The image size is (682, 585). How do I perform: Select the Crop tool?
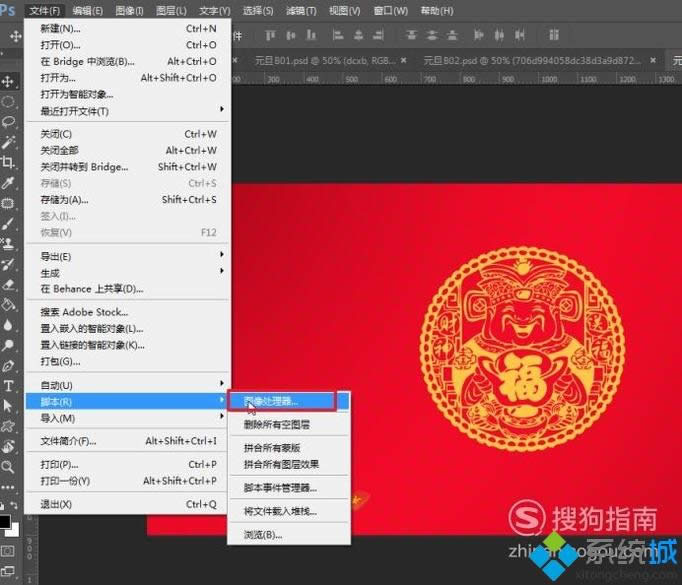tap(8, 162)
